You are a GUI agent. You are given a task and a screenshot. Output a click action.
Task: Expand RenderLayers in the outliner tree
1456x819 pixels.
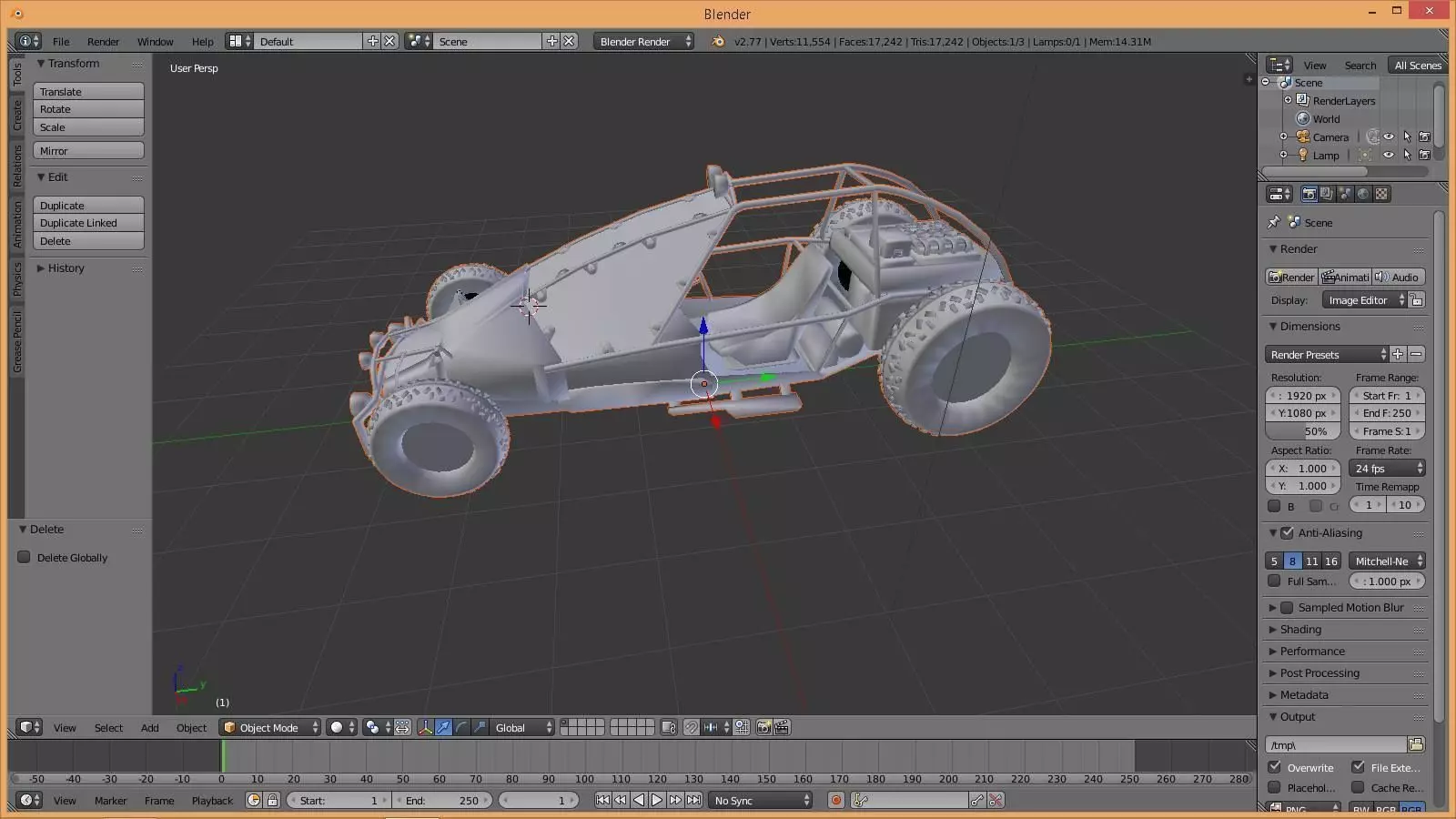point(1288,100)
